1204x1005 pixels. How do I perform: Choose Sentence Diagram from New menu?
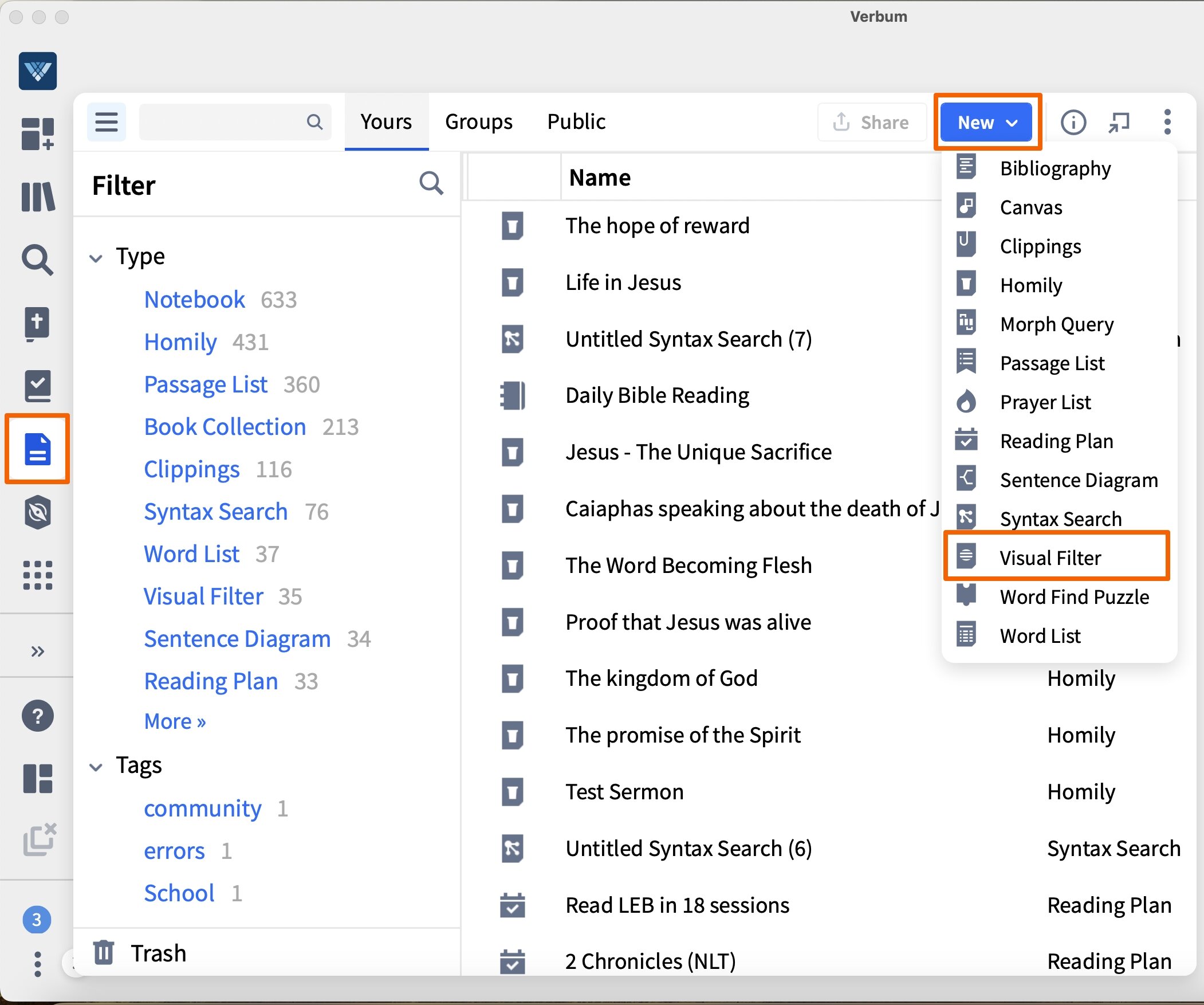pyautogui.click(x=1059, y=480)
